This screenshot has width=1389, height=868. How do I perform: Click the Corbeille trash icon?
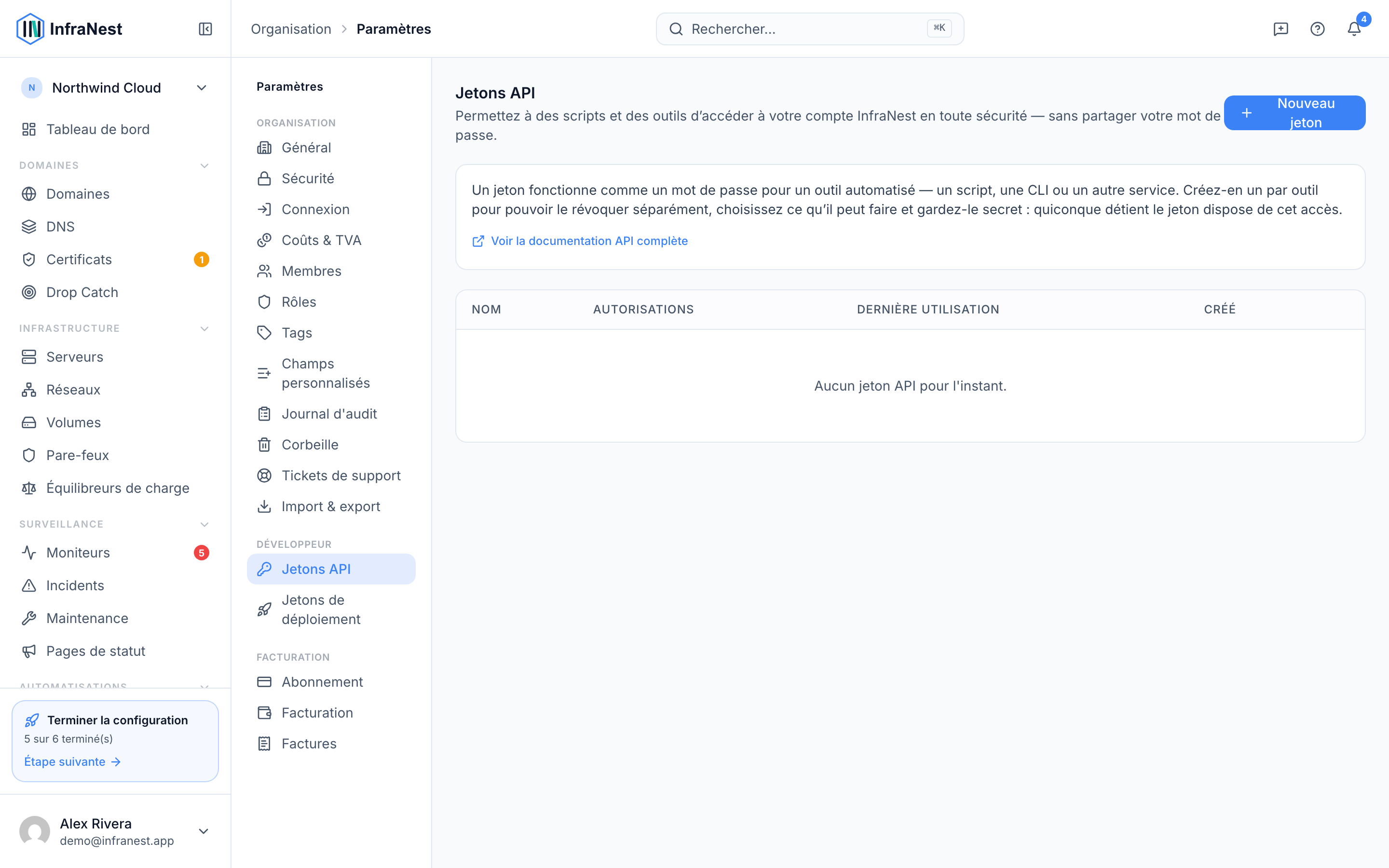click(x=264, y=445)
